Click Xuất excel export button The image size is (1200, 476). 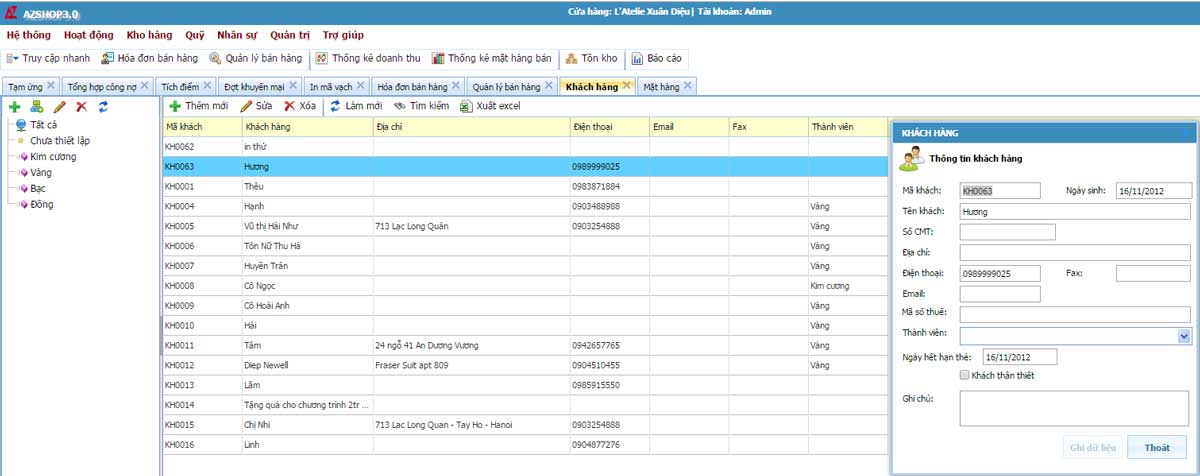(x=490, y=105)
